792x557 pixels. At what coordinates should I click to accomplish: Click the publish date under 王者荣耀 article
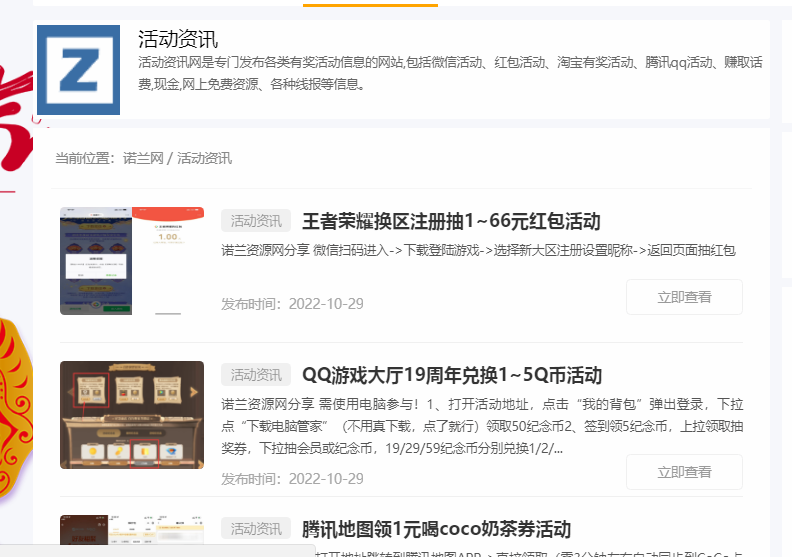292,304
